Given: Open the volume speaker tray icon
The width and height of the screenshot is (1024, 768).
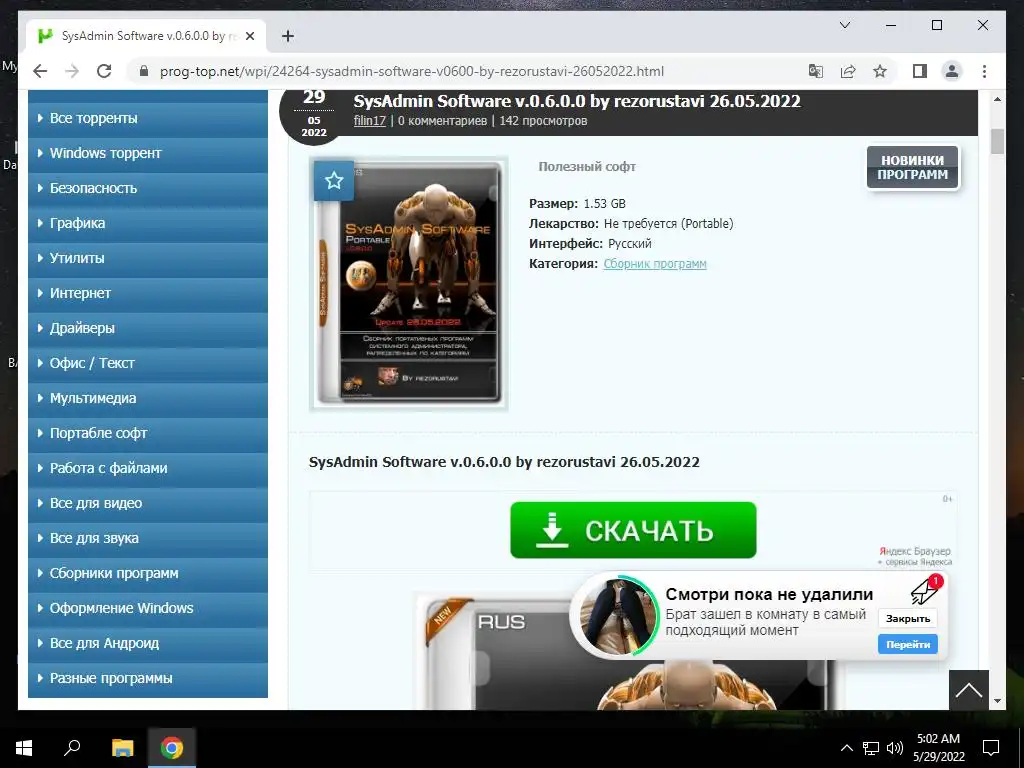Looking at the screenshot, I should (895, 748).
